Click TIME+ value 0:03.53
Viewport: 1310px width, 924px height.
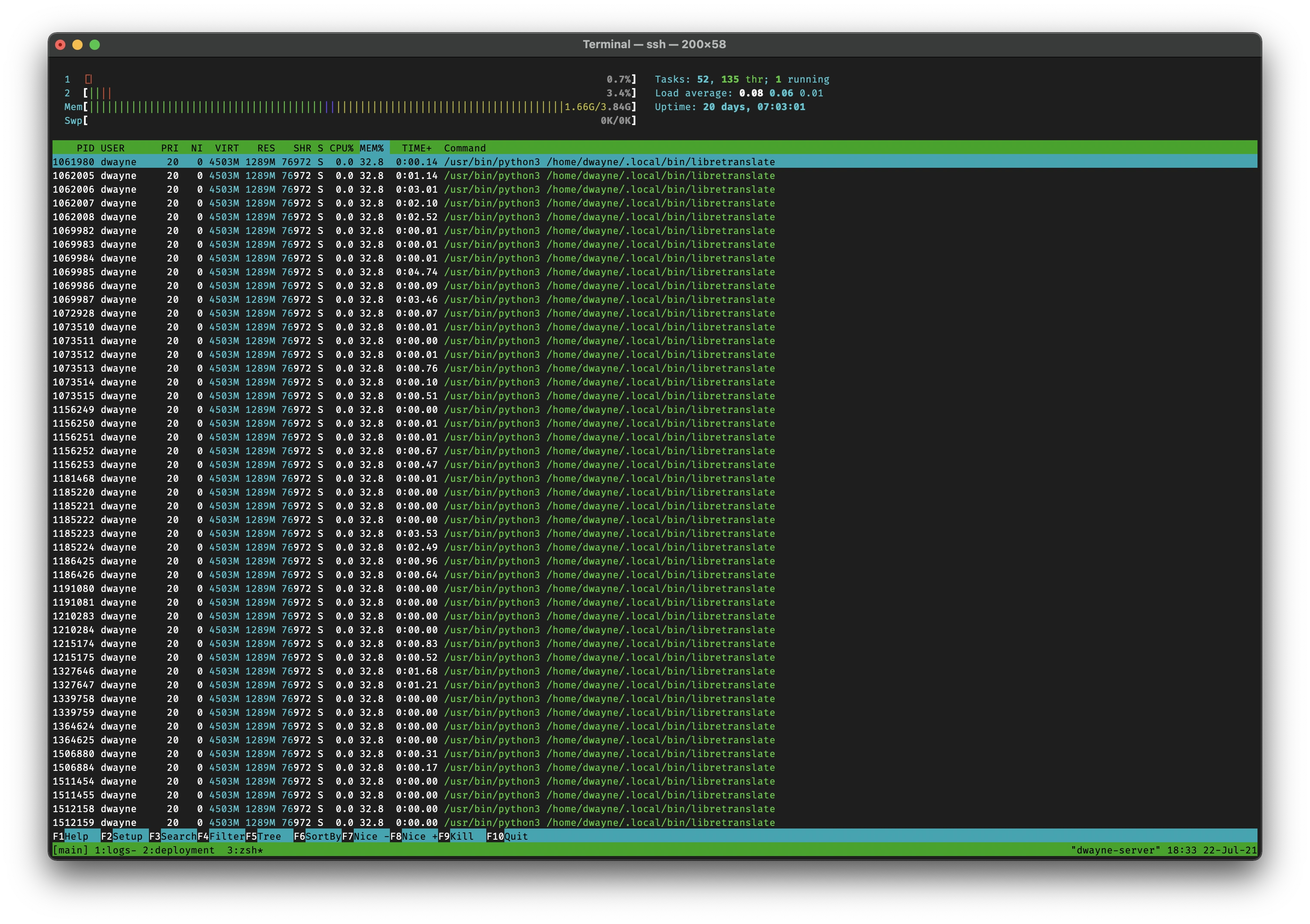pos(417,533)
